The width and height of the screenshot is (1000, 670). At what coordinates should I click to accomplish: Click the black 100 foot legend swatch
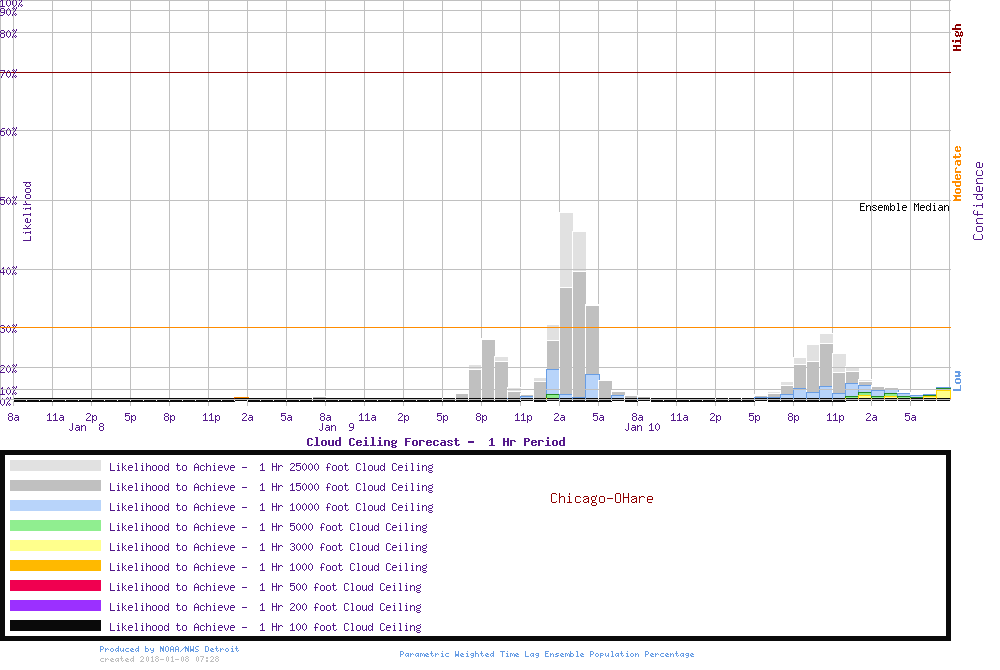pos(55,626)
